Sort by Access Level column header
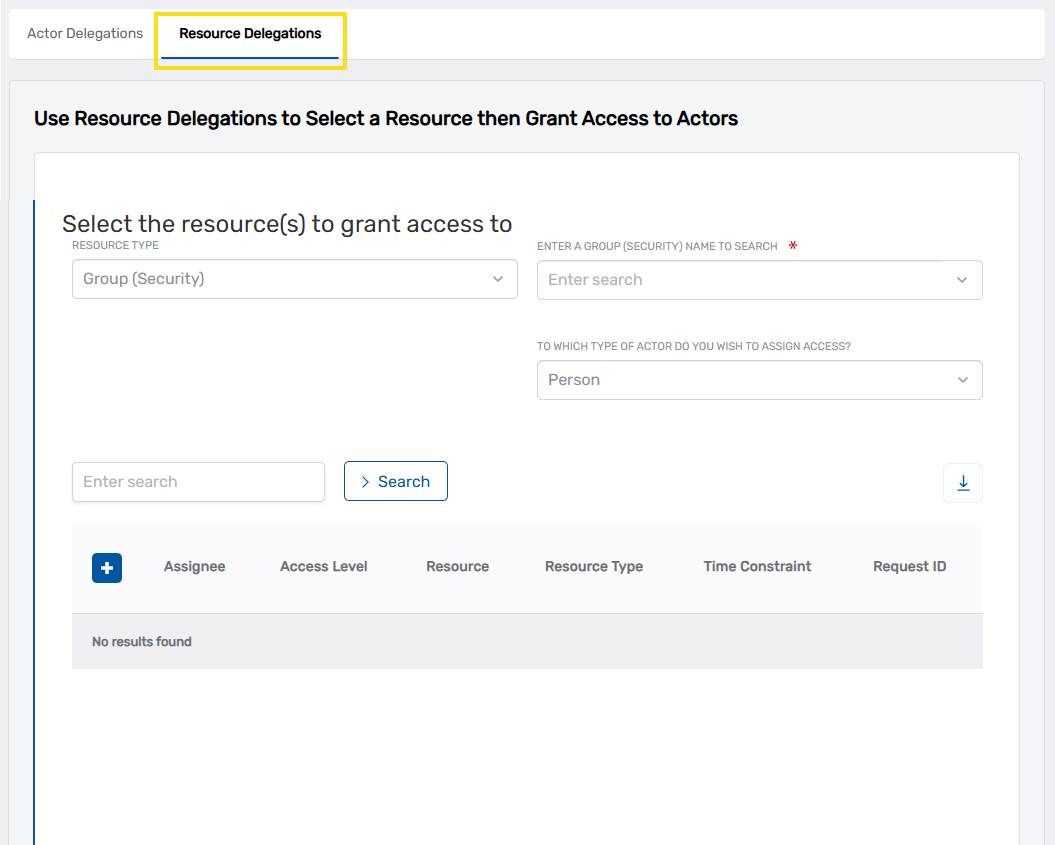Image resolution: width=1055 pixels, height=845 pixels. tap(324, 566)
